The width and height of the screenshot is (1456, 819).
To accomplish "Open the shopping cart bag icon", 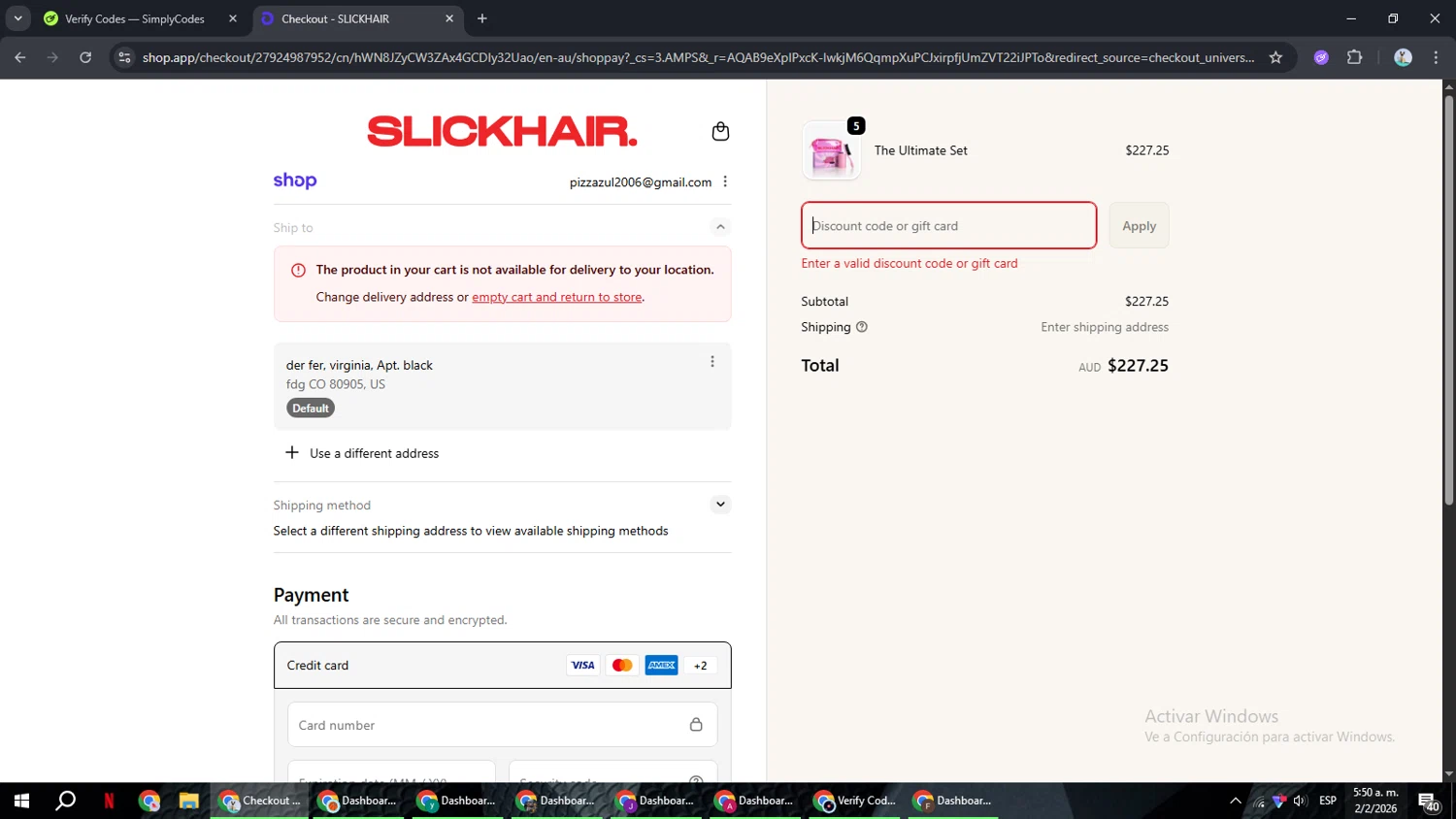I will click(720, 131).
